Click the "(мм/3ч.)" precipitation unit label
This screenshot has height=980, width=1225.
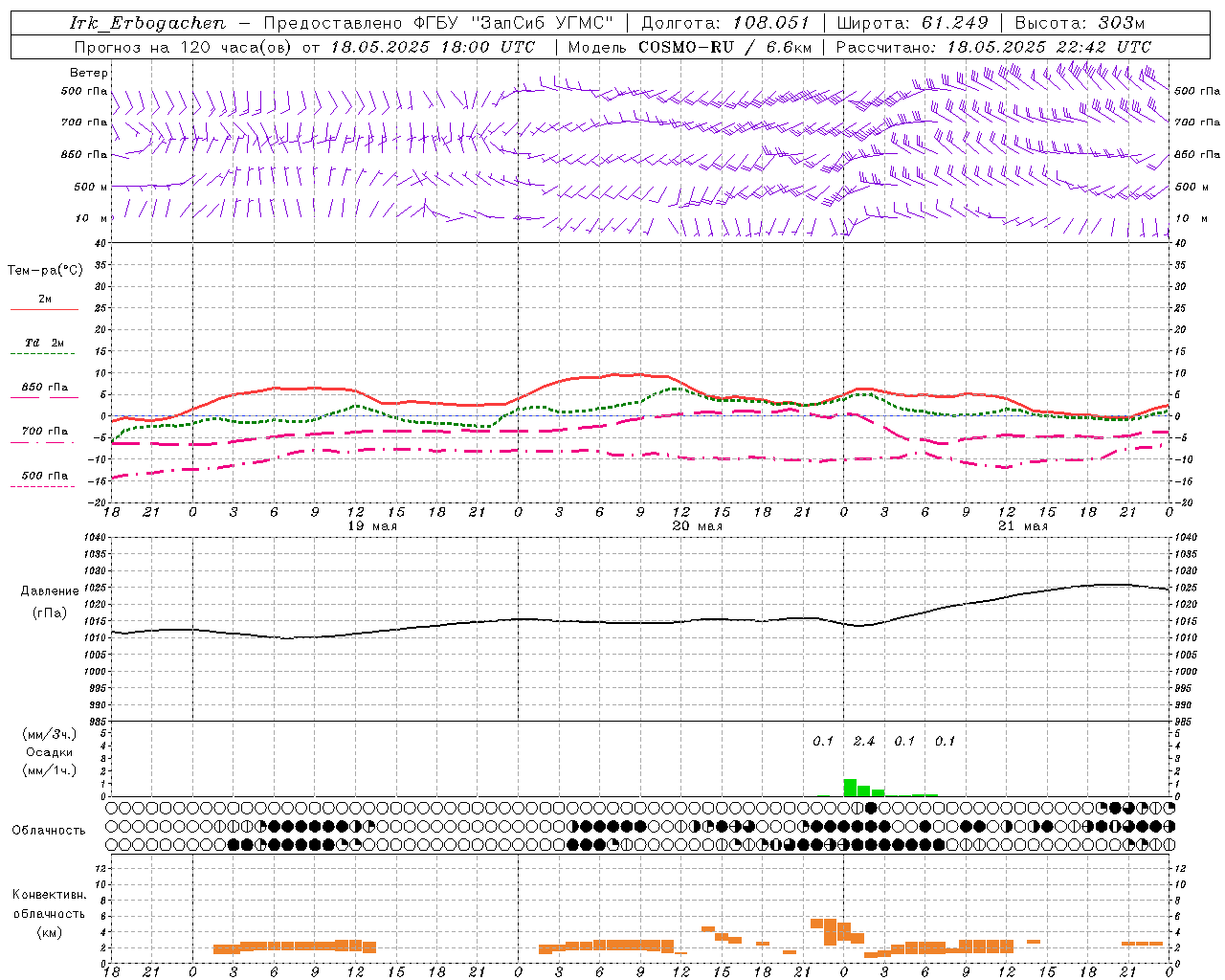click(50, 734)
